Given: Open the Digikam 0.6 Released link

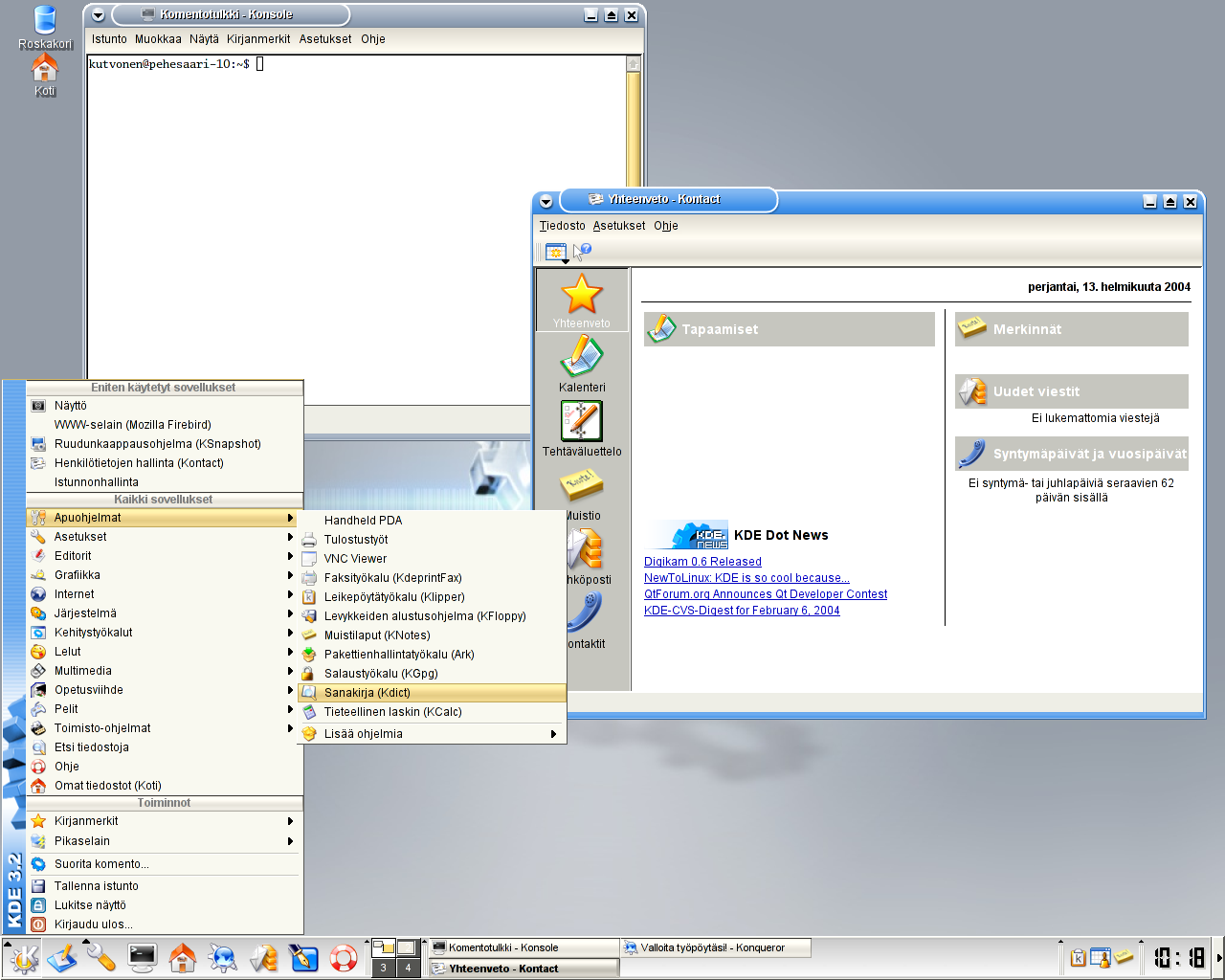Looking at the screenshot, I should coord(702,562).
